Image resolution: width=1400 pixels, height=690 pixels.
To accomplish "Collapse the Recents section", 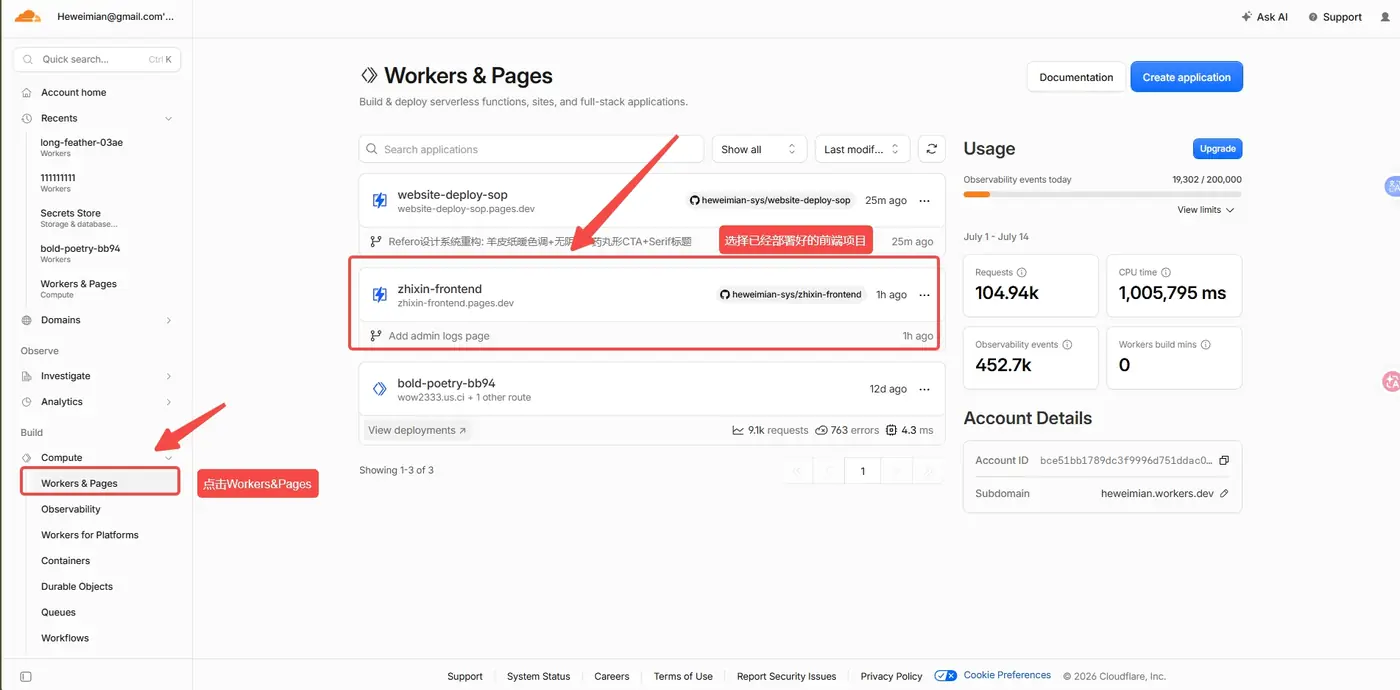I will pyautogui.click(x=168, y=118).
